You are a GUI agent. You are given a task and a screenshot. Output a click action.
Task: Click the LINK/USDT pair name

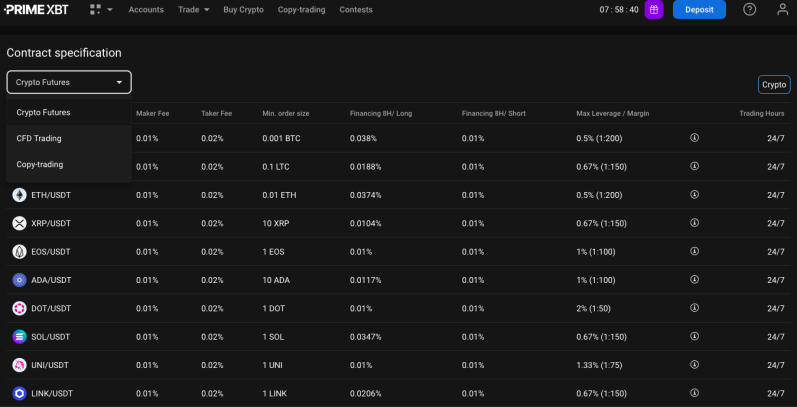[x=52, y=393]
